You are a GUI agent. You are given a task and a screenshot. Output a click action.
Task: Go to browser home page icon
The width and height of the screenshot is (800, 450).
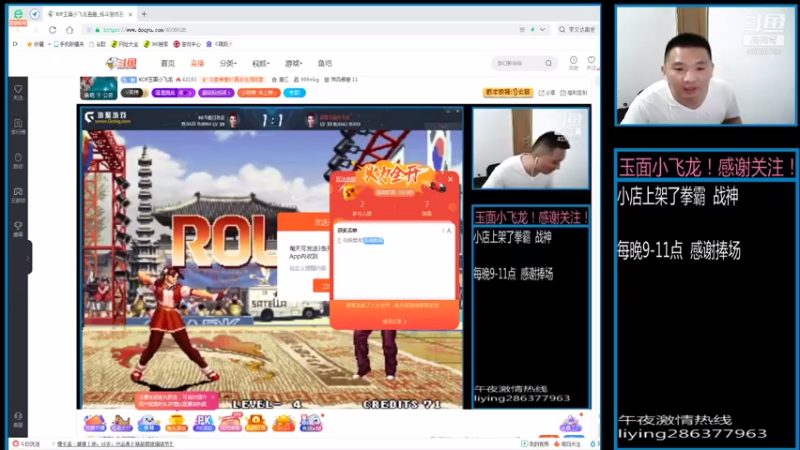click(70, 30)
